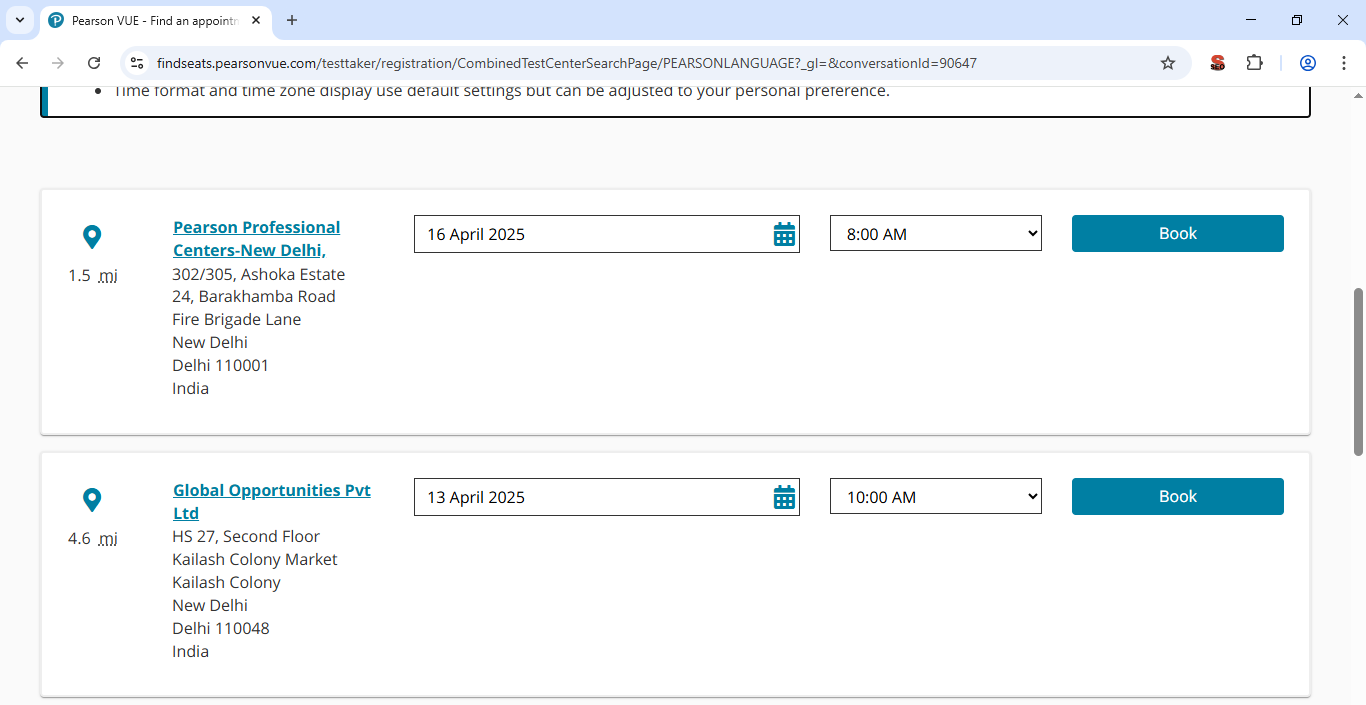Select the Pearson VUE browser tab
1366x705 pixels.
pyautogui.click(x=150, y=20)
